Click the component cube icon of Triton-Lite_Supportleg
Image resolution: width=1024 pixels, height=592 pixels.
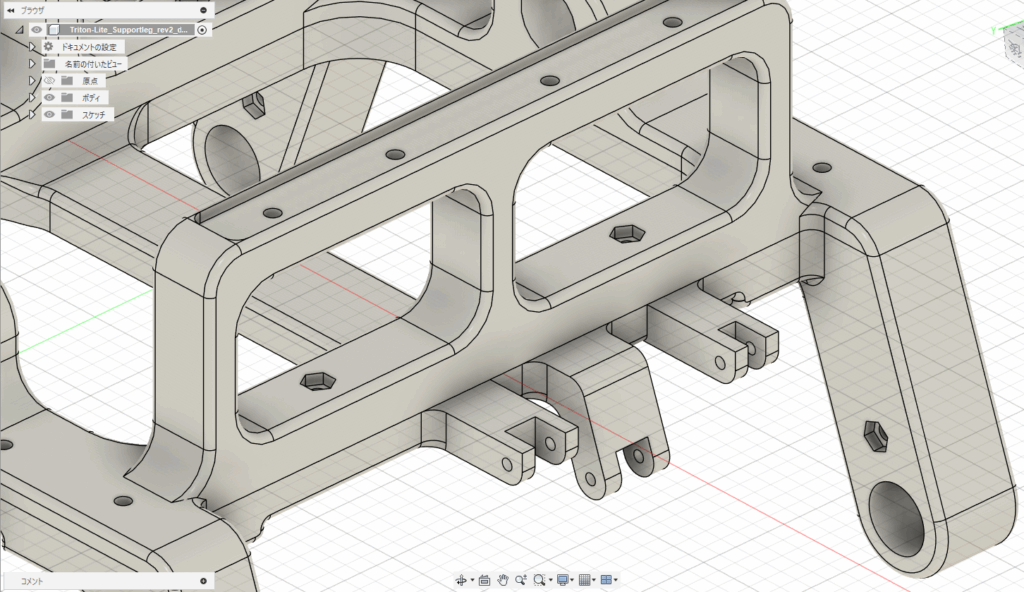point(55,29)
